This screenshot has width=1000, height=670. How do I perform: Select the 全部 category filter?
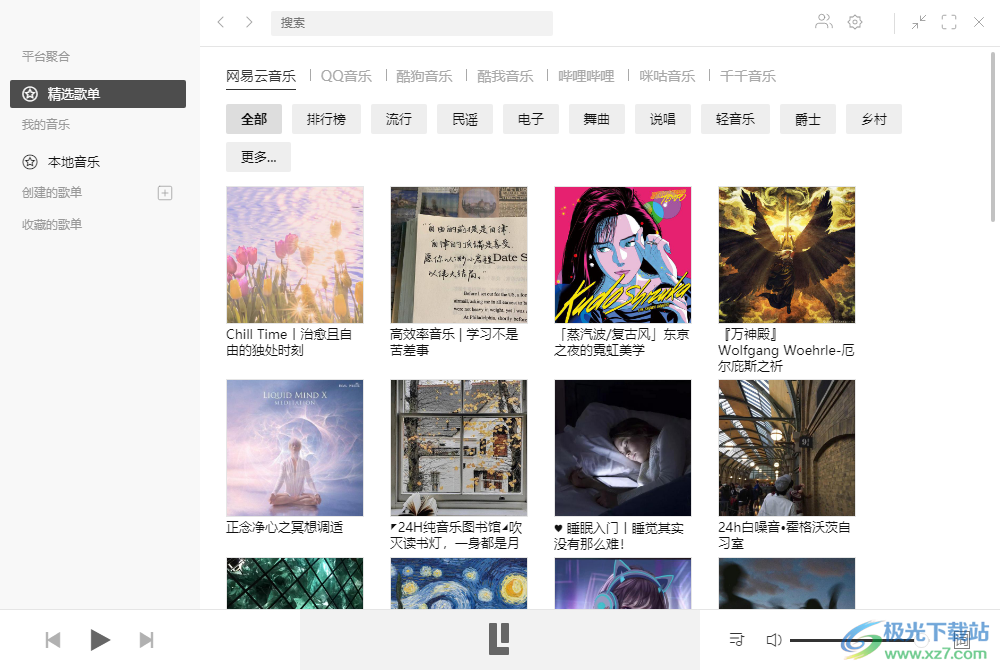click(x=254, y=119)
